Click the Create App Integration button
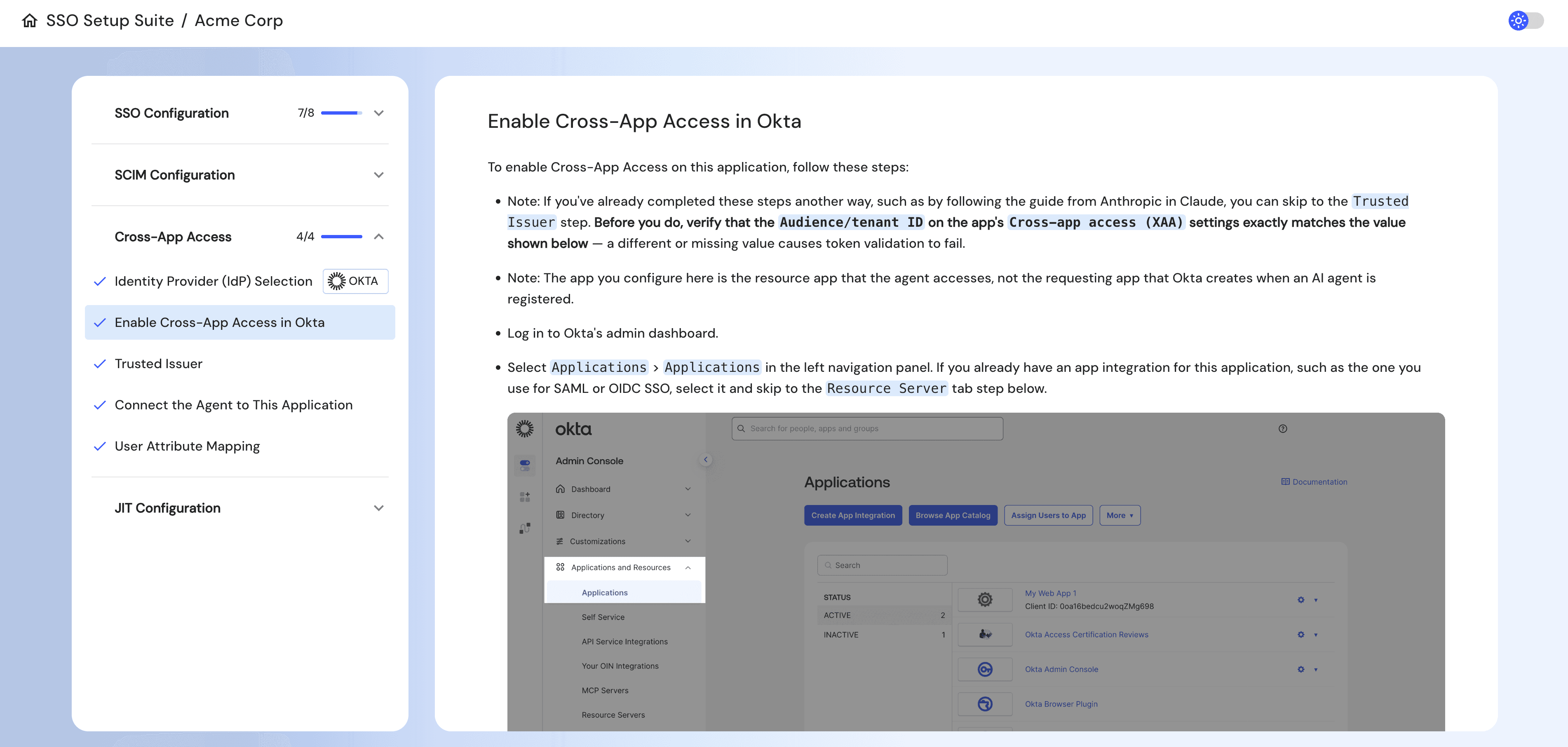This screenshot has height=747, width=1568. [853, 516]
